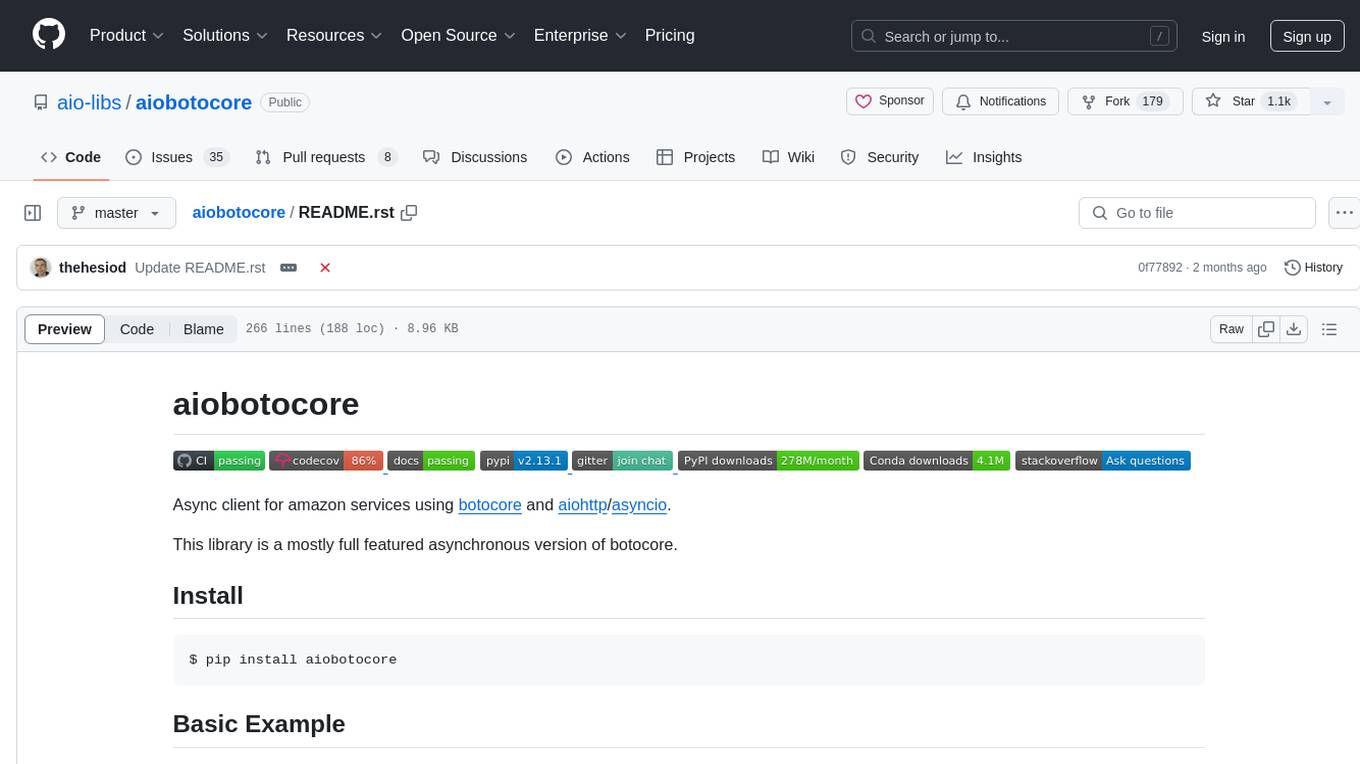Screen dimensions: 1360x764
Task: Click the gitter join chat badge
Action: tap(622, 460)
